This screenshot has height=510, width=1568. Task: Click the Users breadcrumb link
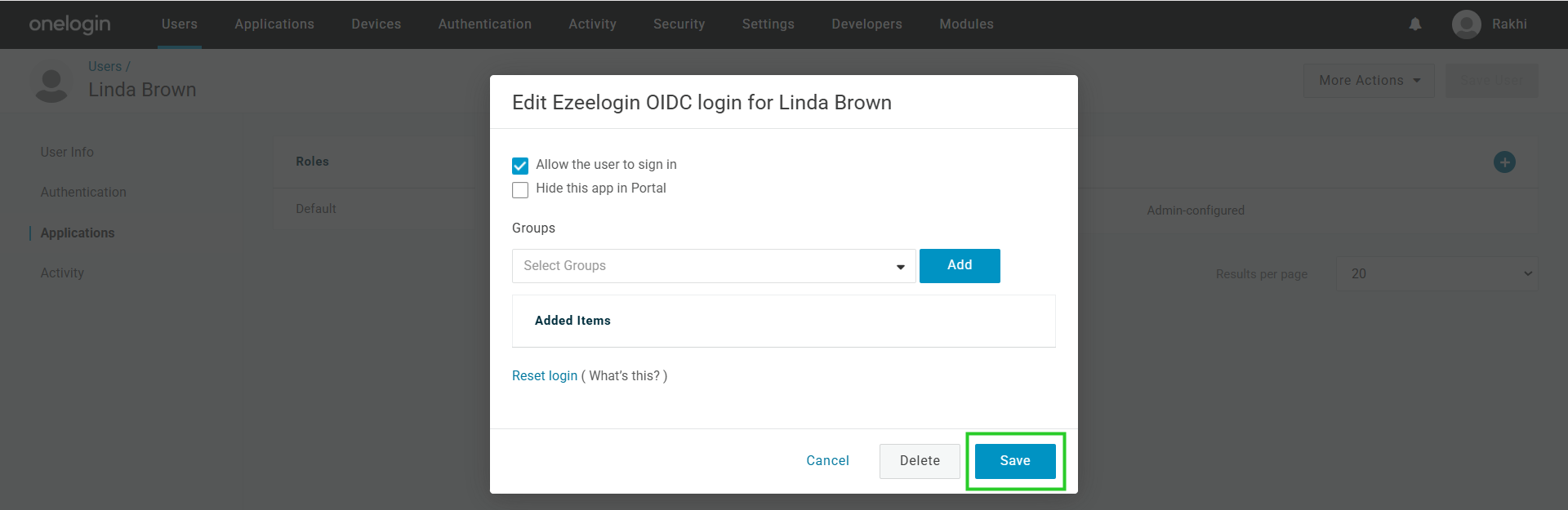(x=105, y=67)
